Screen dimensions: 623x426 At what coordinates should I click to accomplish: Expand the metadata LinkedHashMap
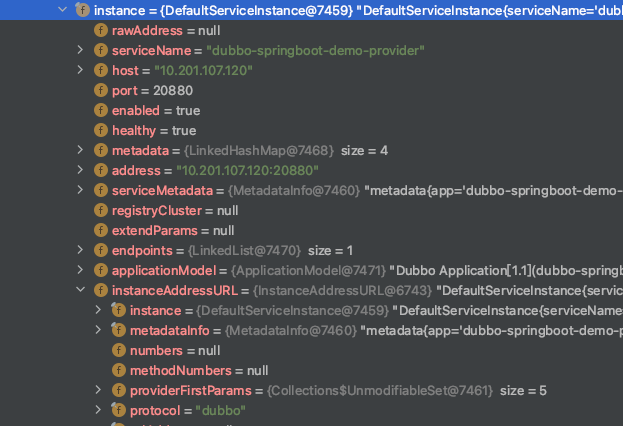(80, 149)
